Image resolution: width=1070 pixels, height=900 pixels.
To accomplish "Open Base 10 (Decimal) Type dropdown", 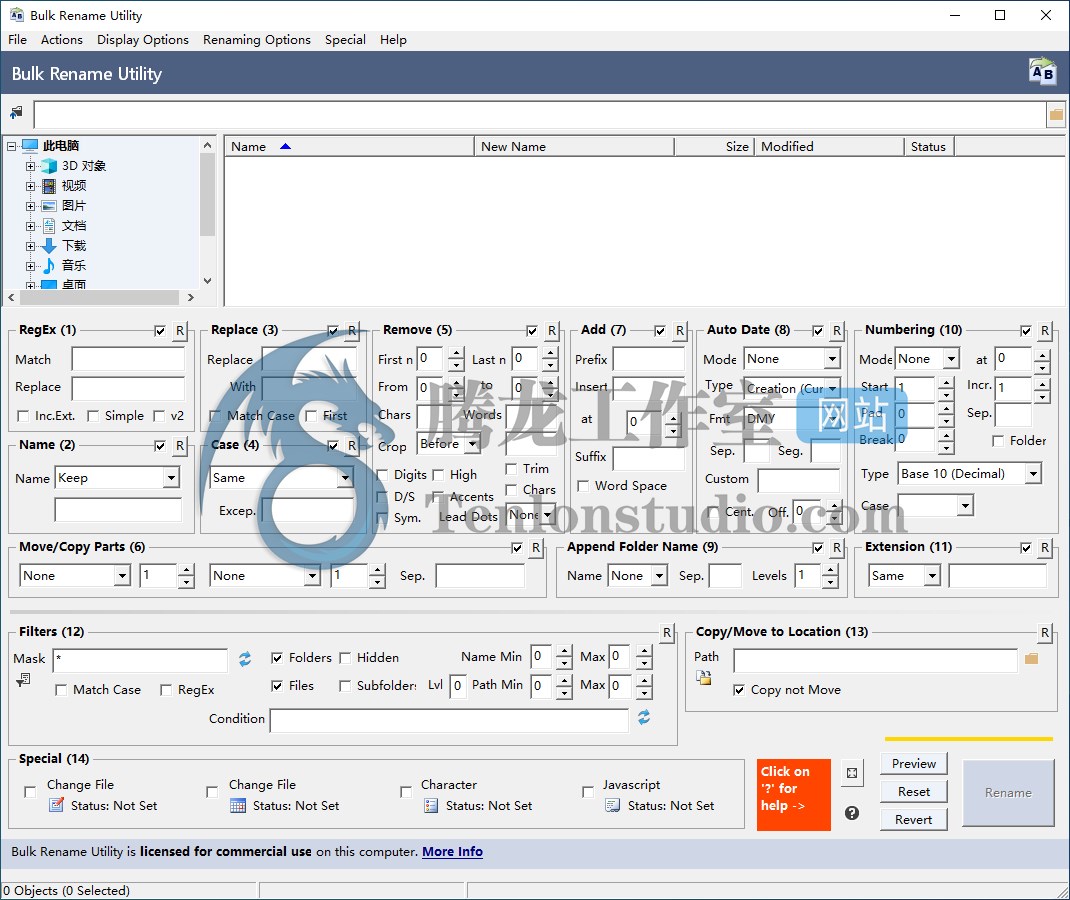I will [1033, 474].
